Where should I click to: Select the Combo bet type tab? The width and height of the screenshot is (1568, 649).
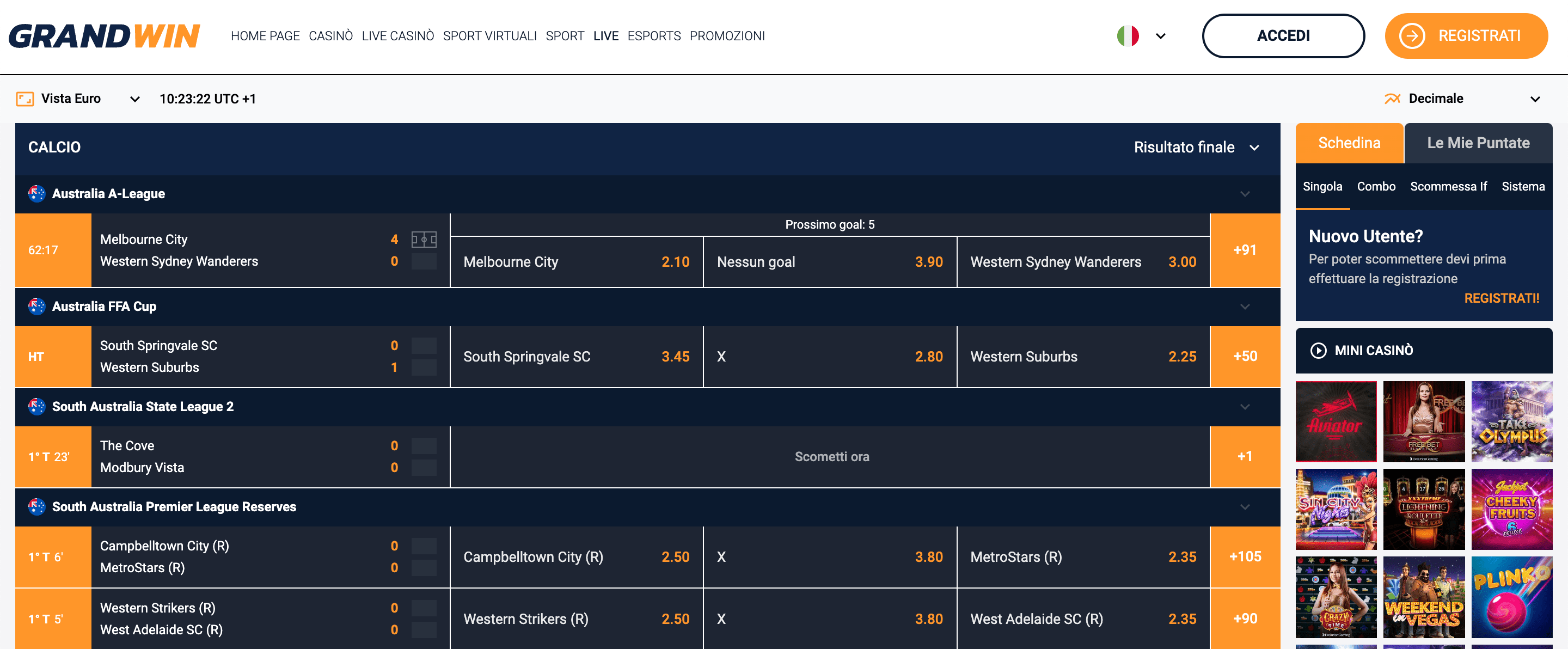click(x=1376, y=187)
